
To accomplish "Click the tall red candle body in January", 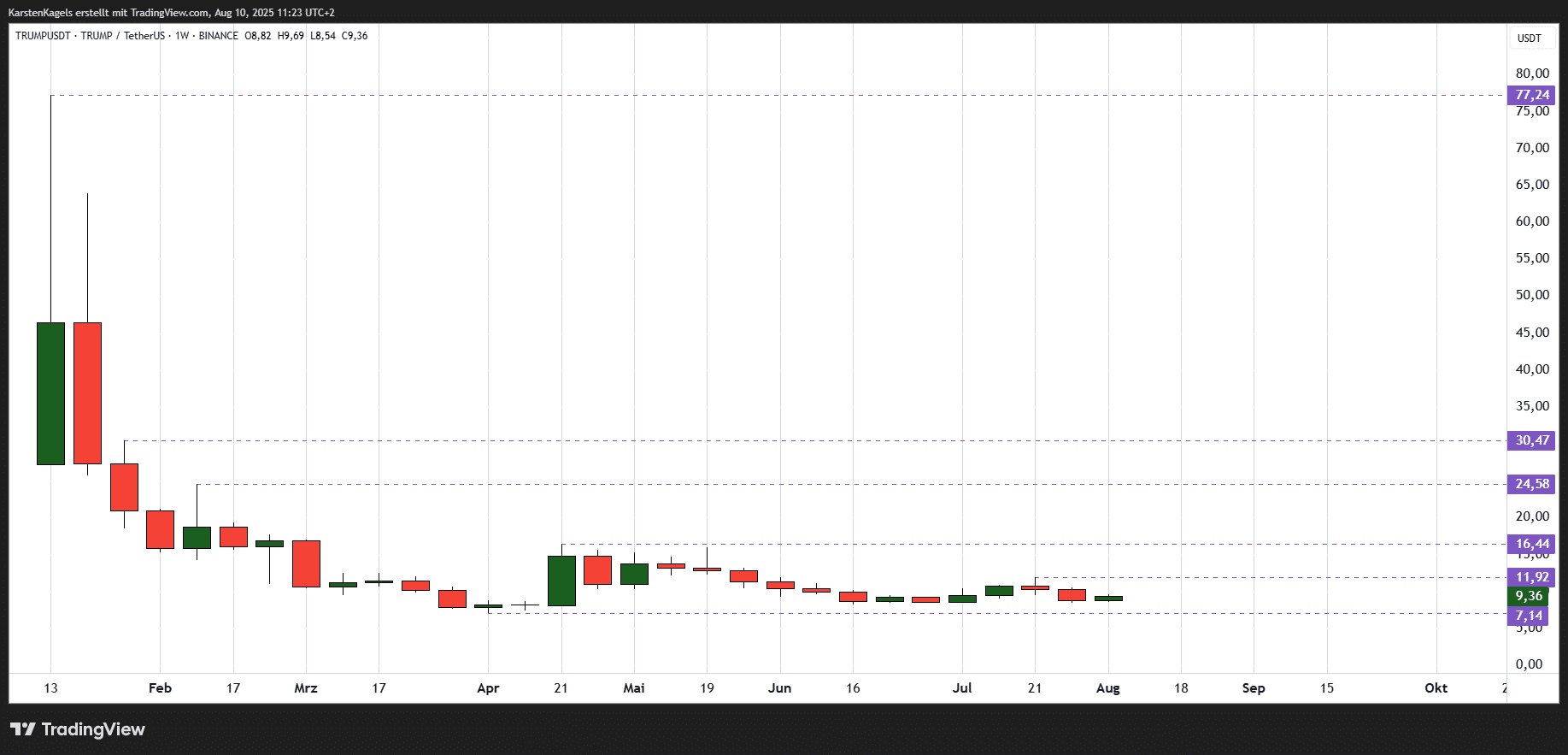I will (87, 393).
